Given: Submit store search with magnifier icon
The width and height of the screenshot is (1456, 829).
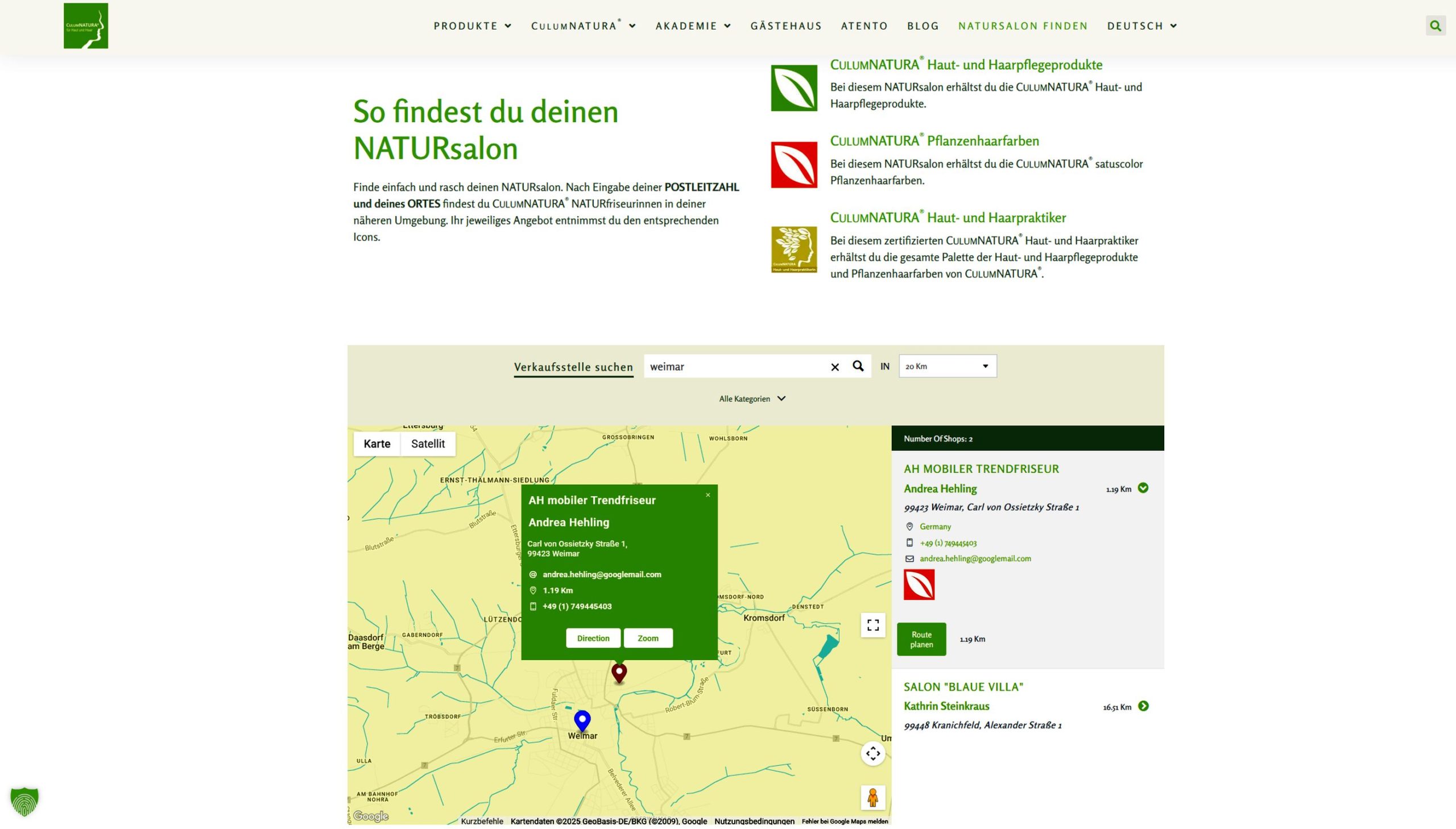Looking at the screenshot, I should click(858, 366).
